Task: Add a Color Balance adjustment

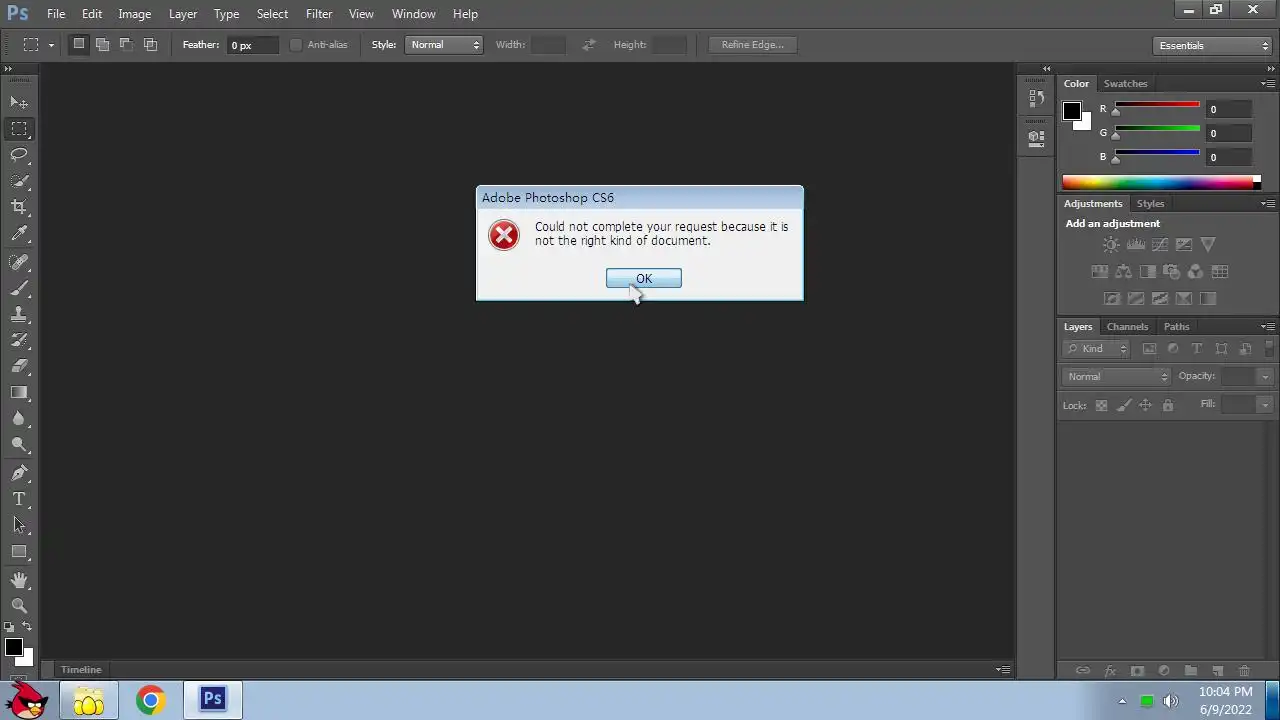Action: click(x=1124, y=272)
